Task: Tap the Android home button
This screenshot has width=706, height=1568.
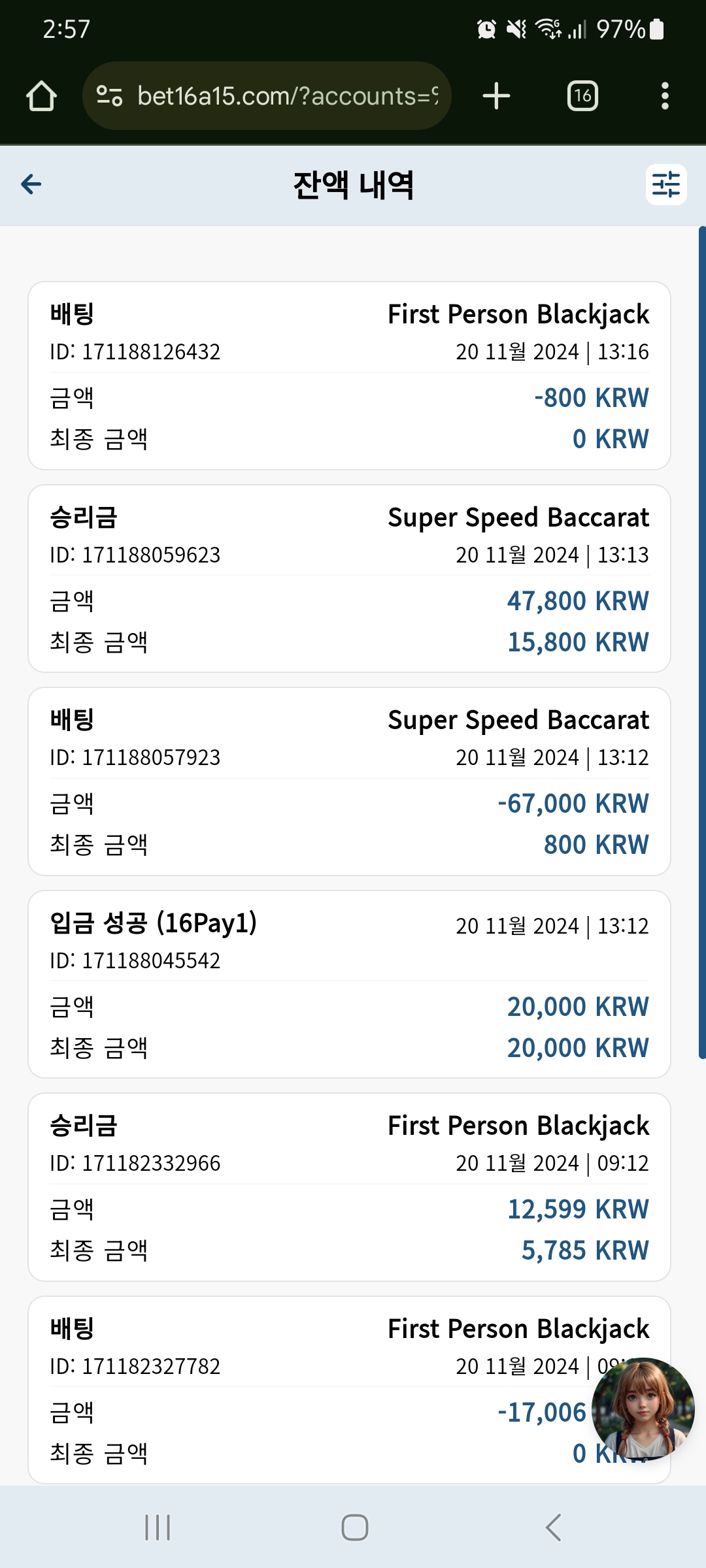Action: pyautogui.click(x=354, y=1527)
